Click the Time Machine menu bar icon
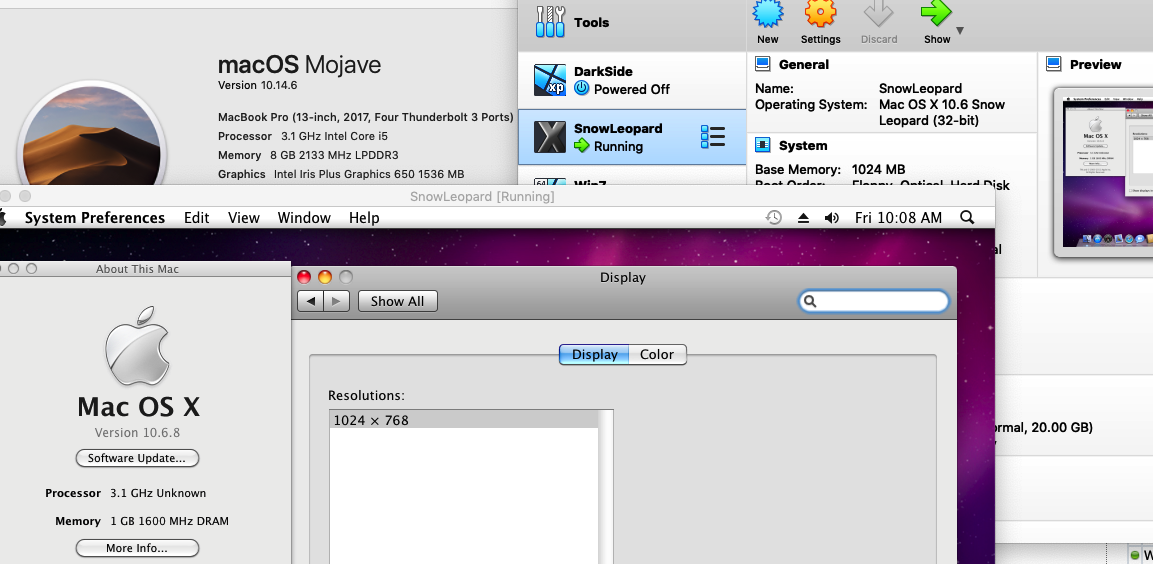The height and width of the screenshot is (564, 1153). 774,218
